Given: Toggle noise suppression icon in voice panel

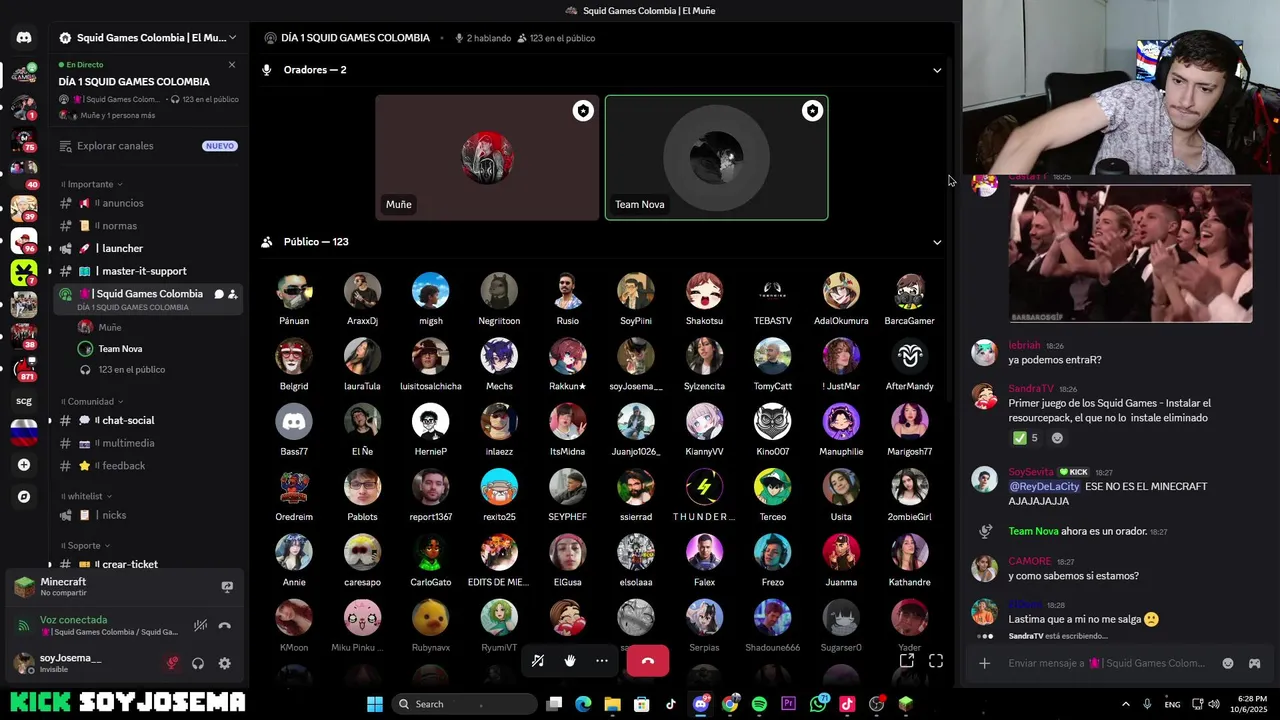Looking at the screenshot, I should pyautogui.click(x=200, y=625).
